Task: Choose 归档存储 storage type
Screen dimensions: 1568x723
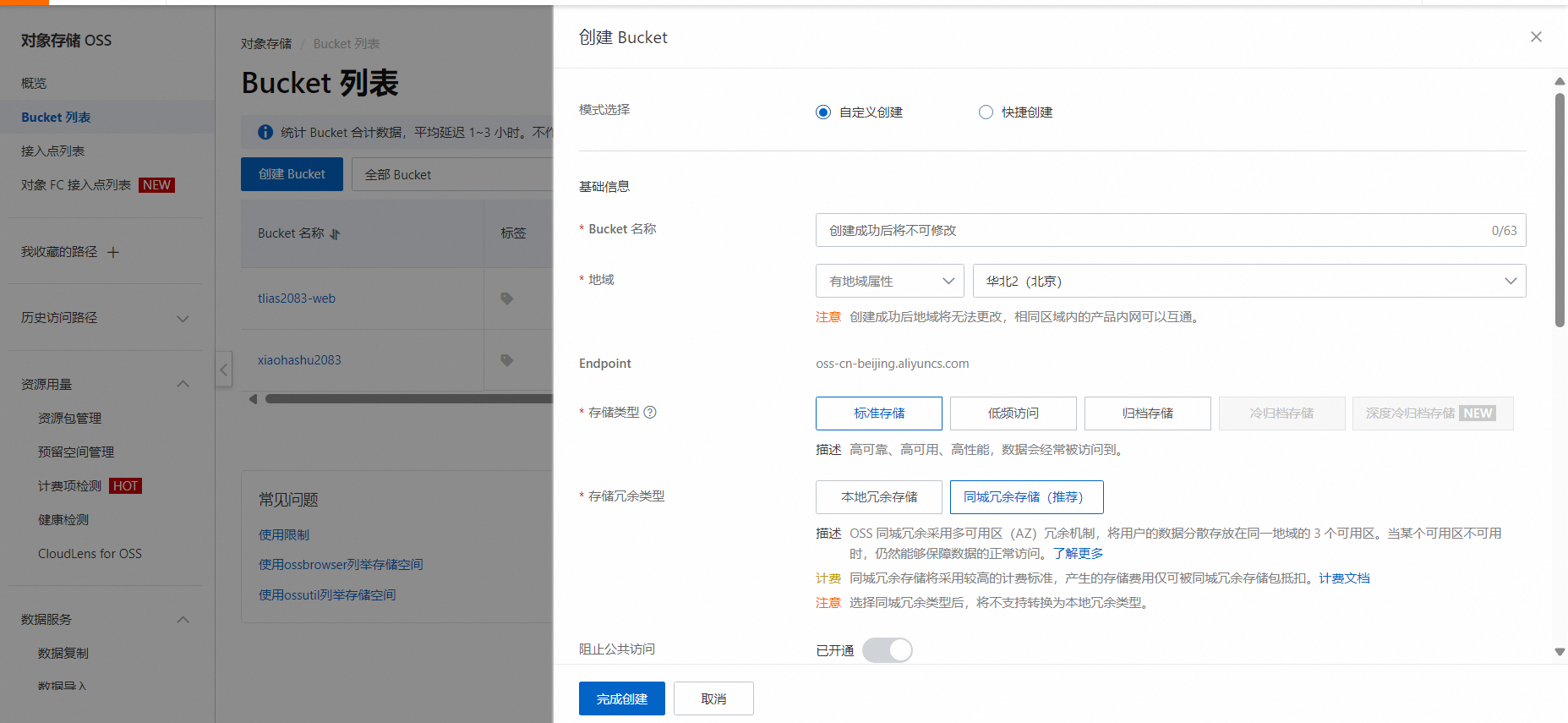Action: click(1148, 414)
